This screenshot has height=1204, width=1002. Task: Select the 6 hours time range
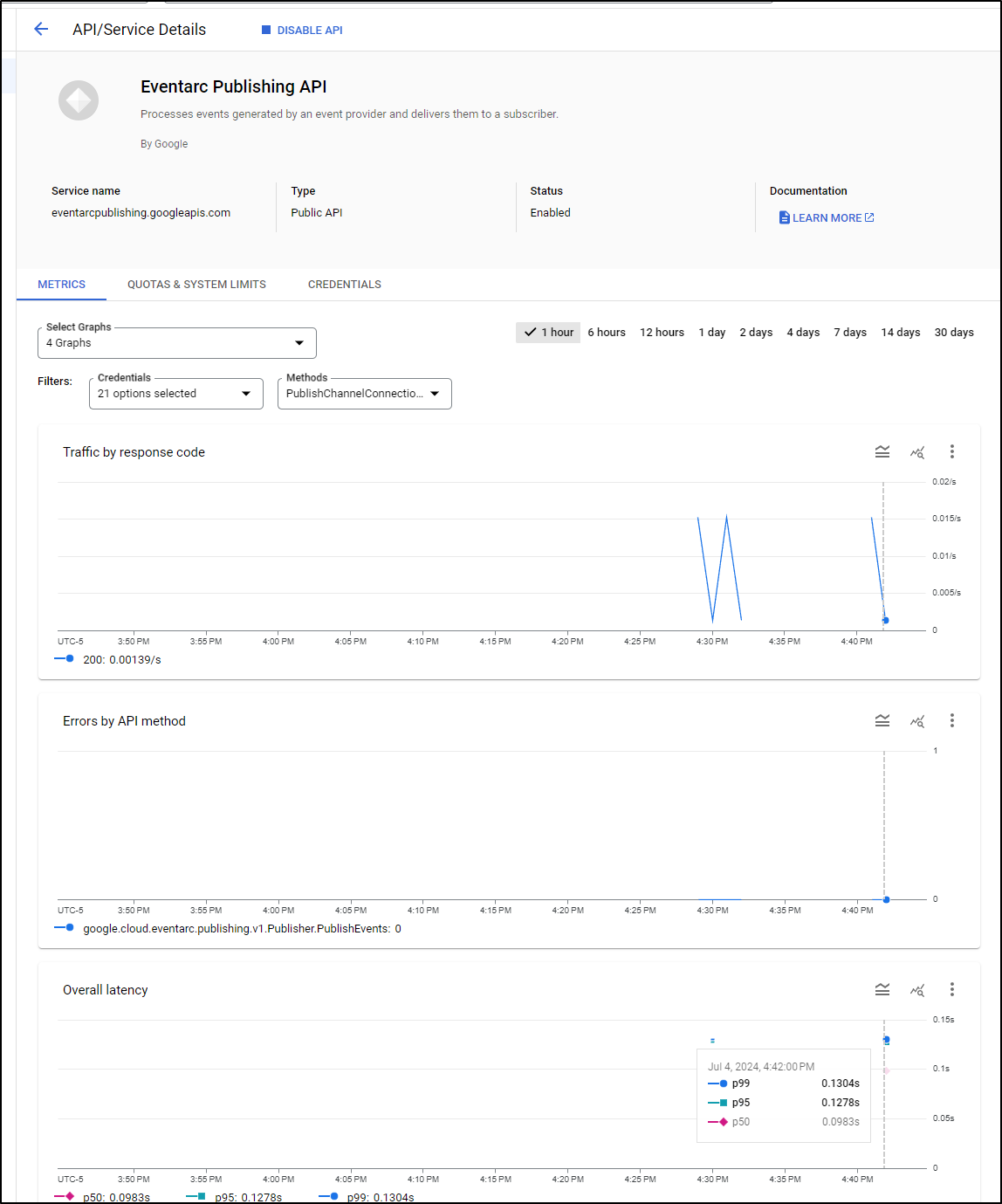[x=607, y=333]
